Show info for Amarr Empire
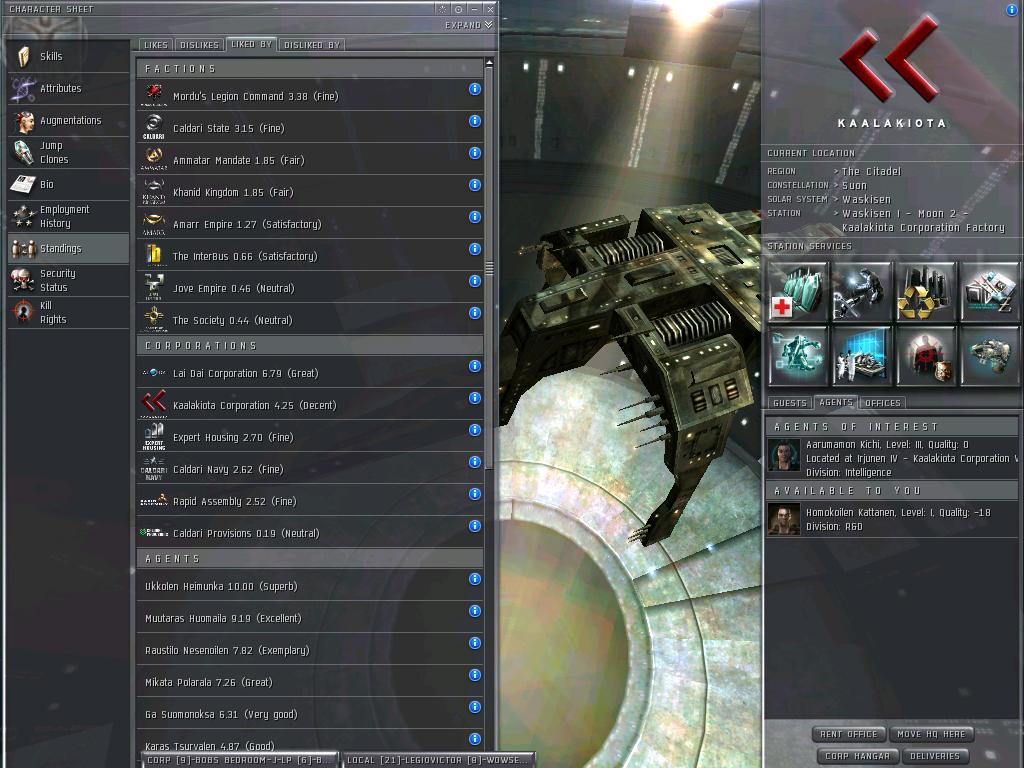1024x768 pixels. 475,217
